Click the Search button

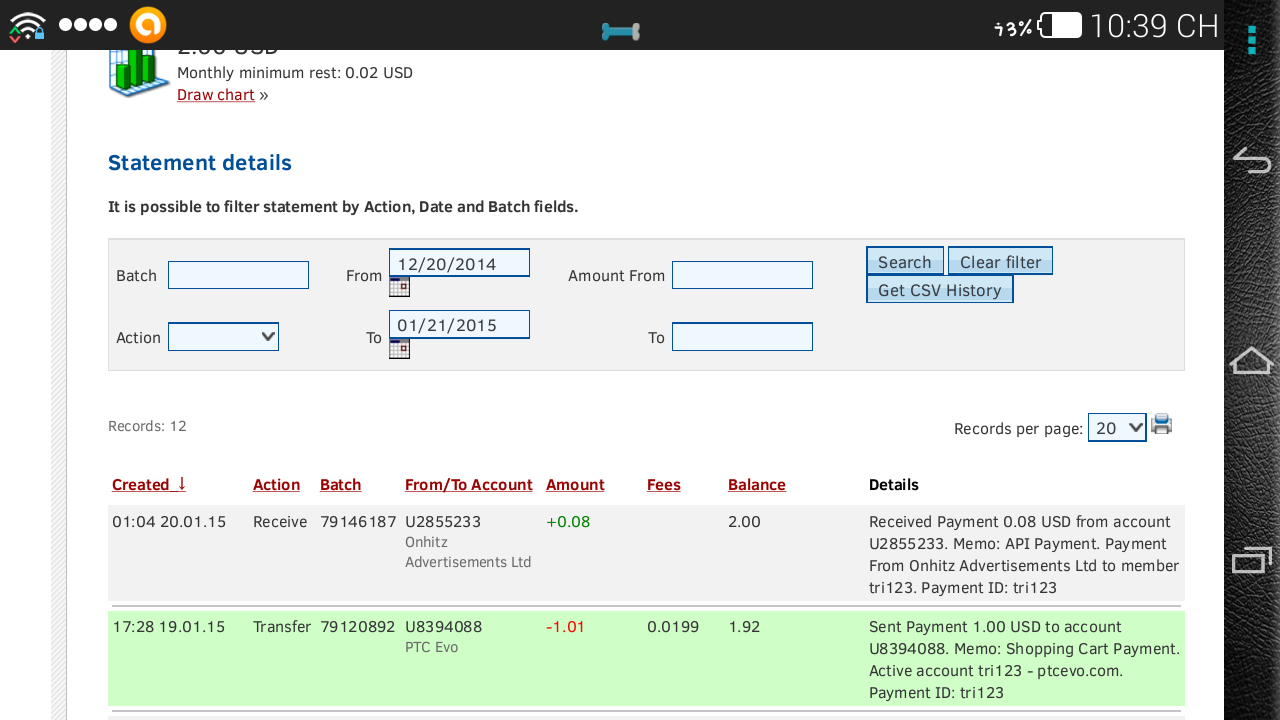pyautogui.click(x=904, y=261)
